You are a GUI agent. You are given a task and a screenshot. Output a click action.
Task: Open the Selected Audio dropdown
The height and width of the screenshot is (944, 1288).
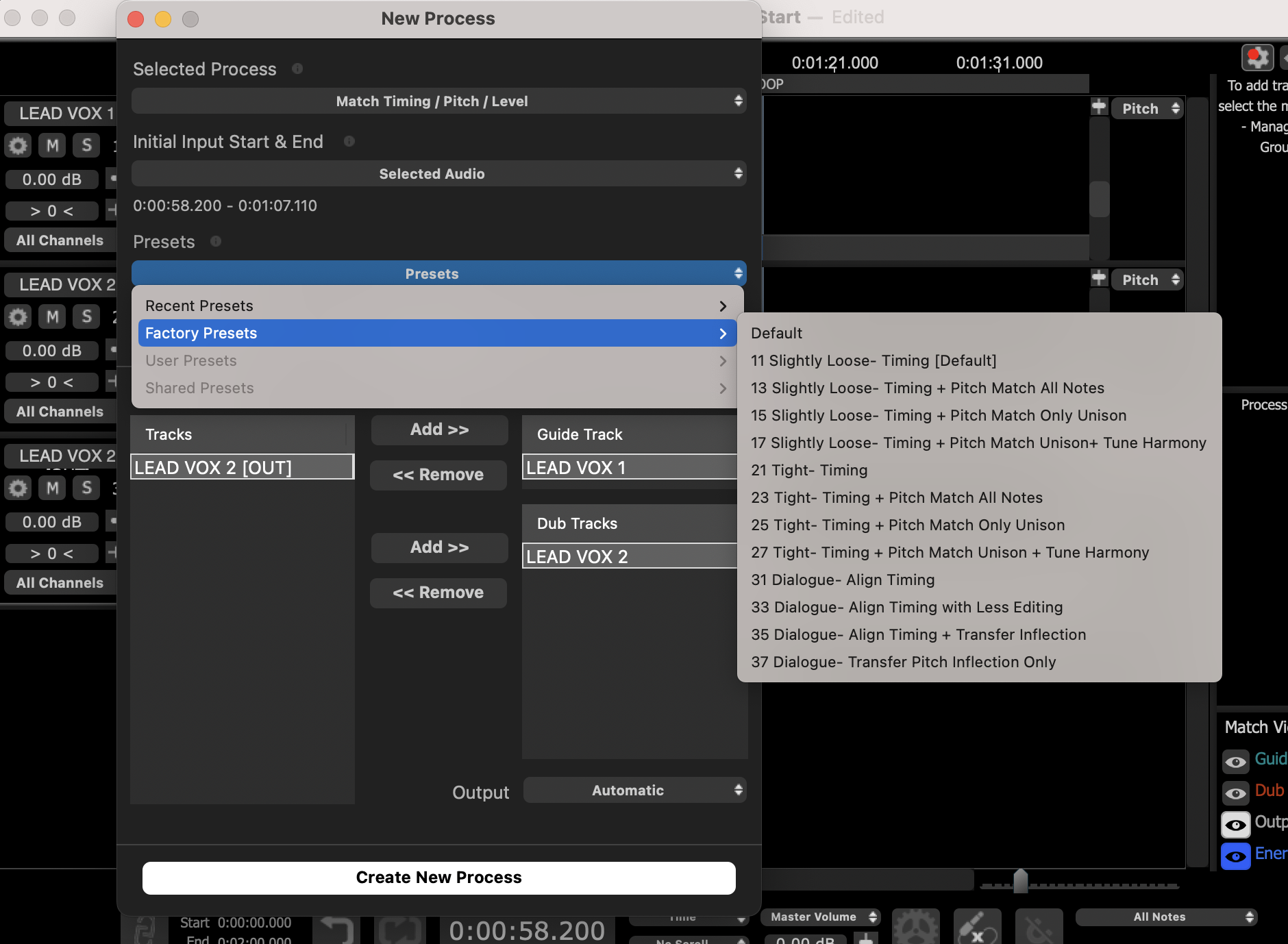click(x=438, y=174)
